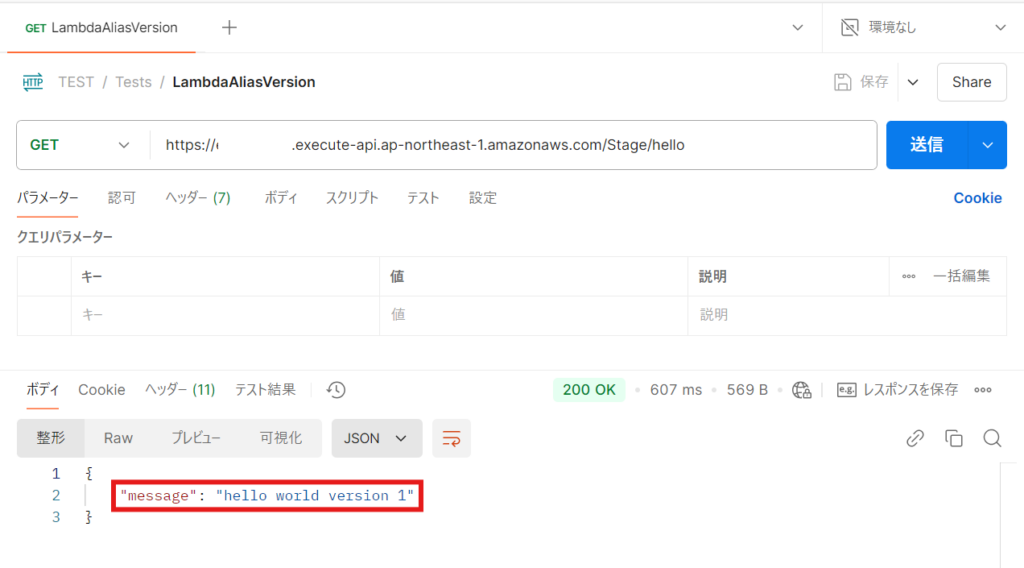Open a new request tab with plus icon
The image size is (1024, 568).
[x=229, y=27]
